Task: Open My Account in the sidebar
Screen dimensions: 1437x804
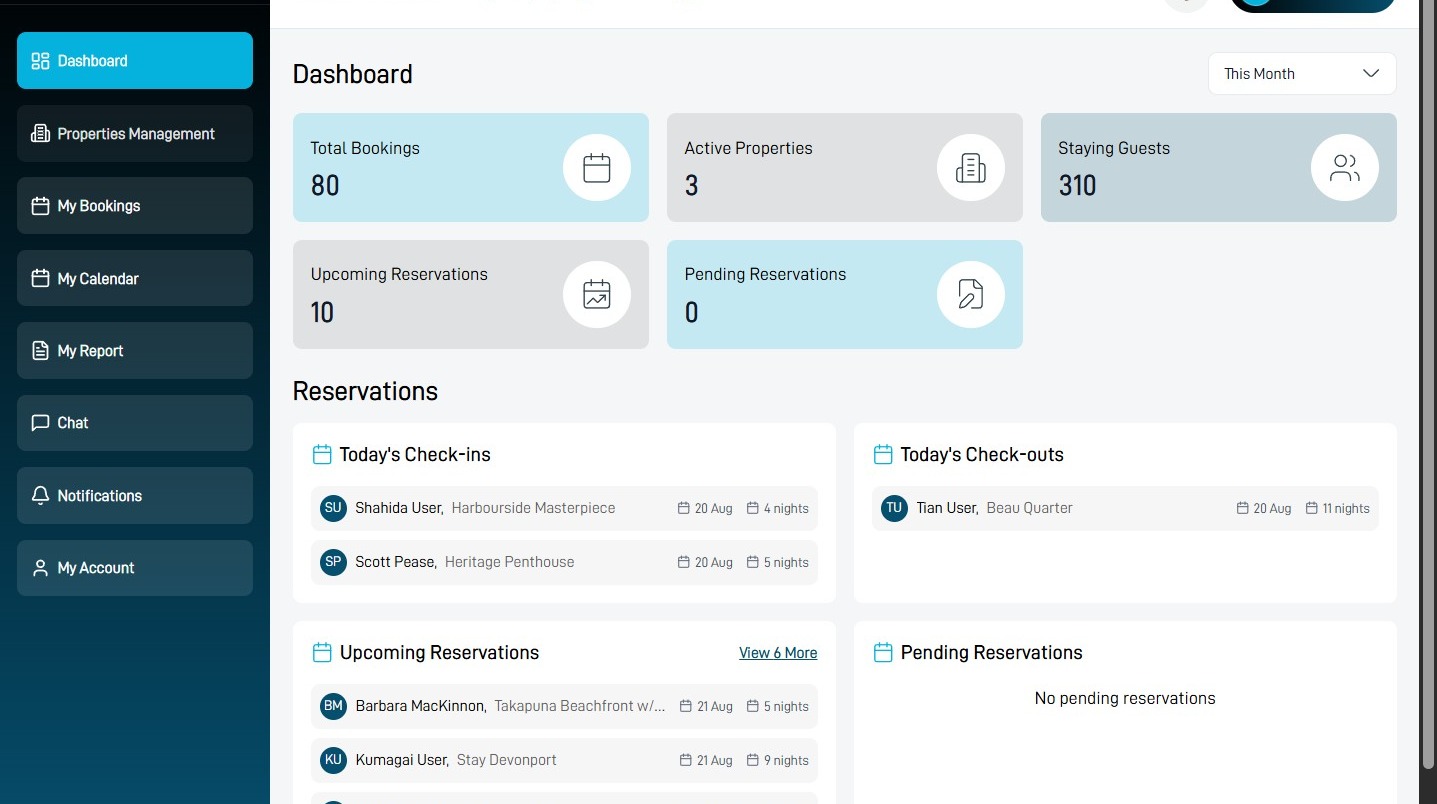Action: pos(135,568)
